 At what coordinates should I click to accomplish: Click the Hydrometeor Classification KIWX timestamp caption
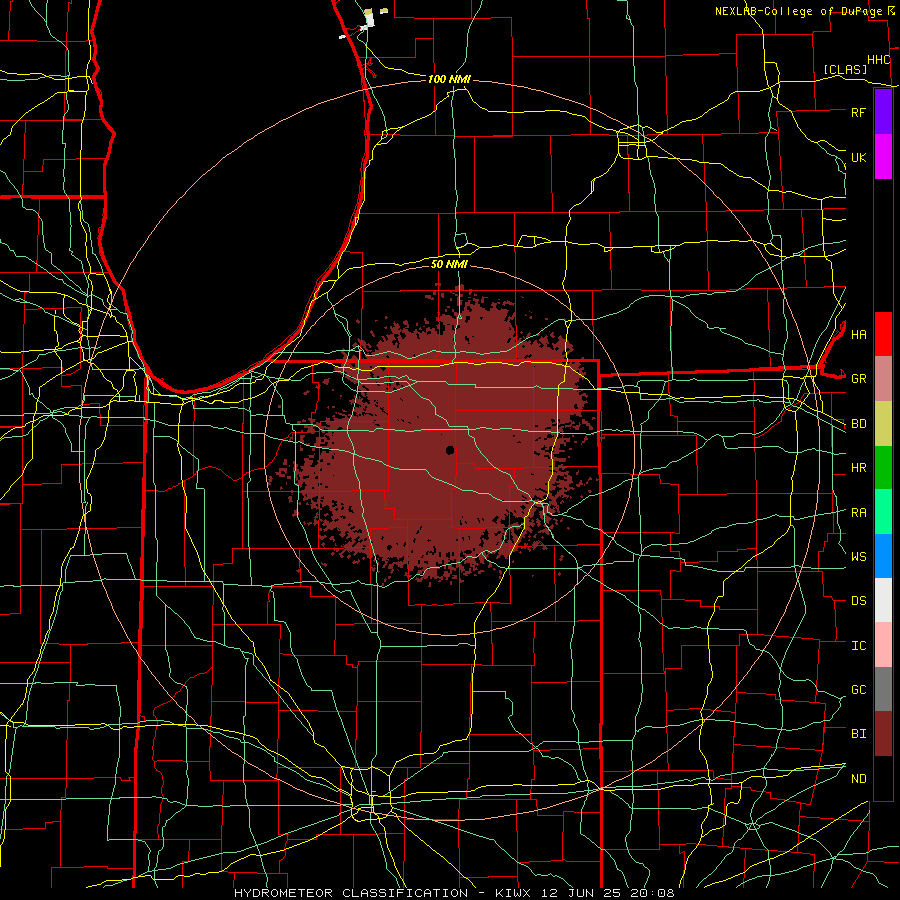[x=454, y=893]
